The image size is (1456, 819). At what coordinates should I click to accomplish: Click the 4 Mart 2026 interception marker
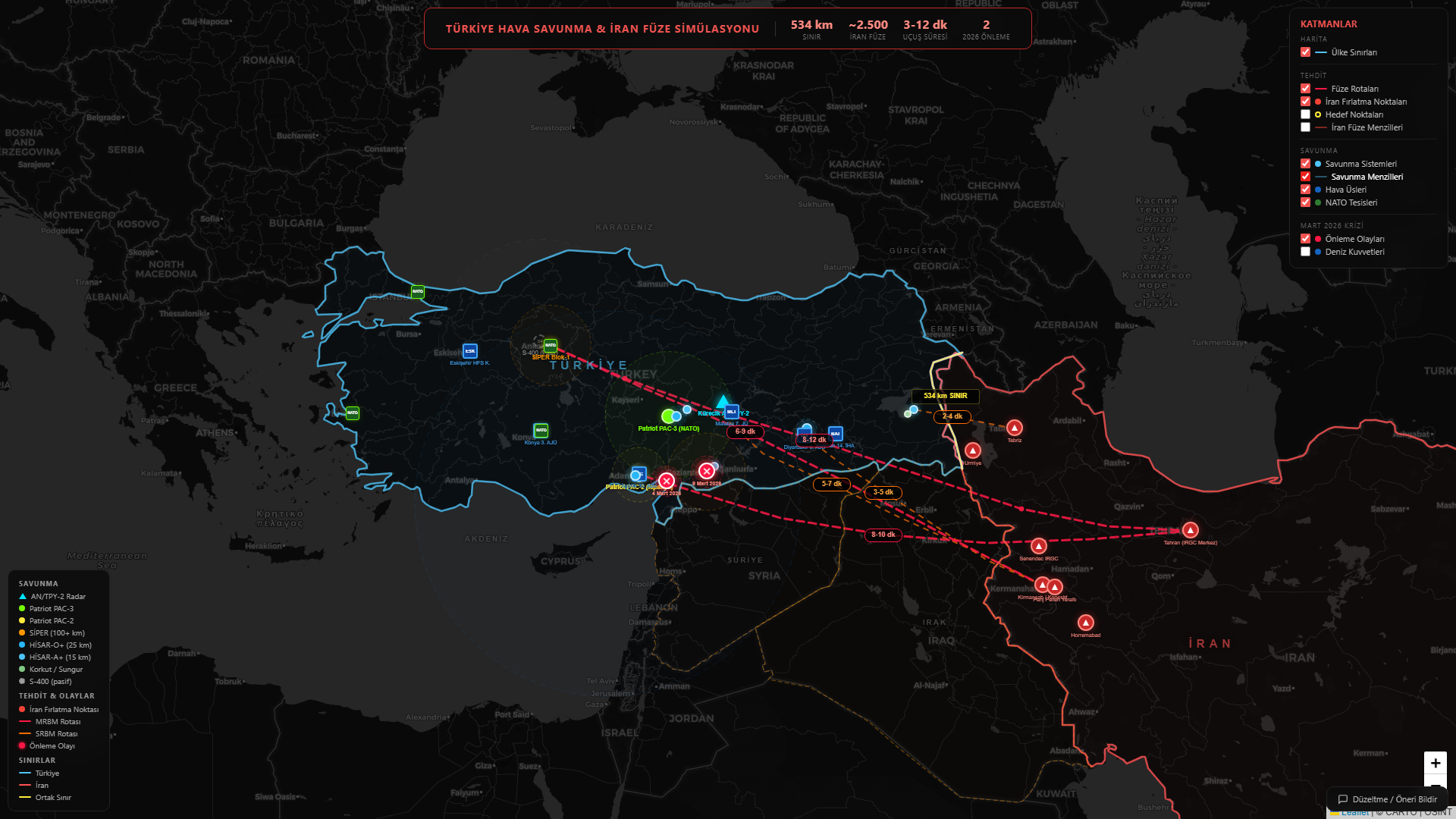click(666, 481)
